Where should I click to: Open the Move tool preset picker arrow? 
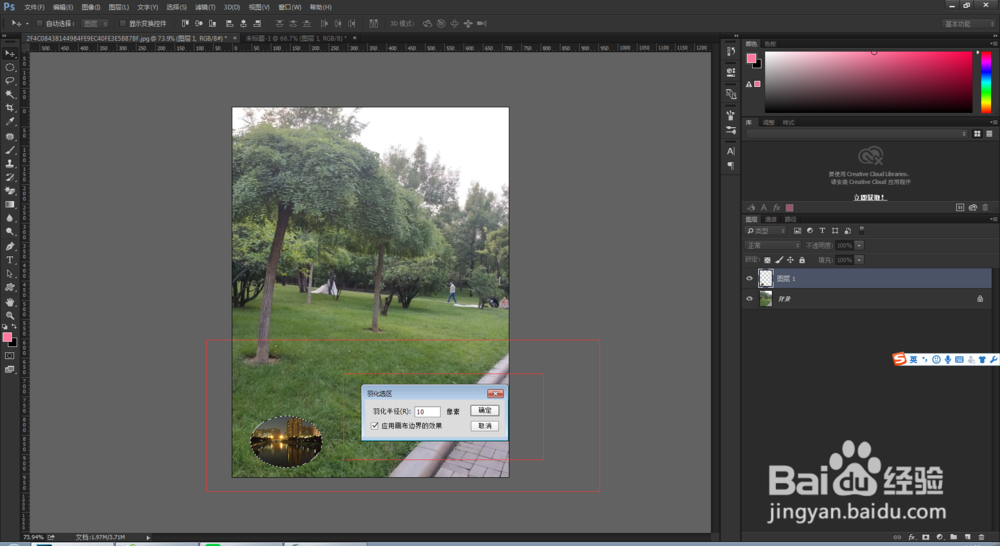[x=27, y=24]
